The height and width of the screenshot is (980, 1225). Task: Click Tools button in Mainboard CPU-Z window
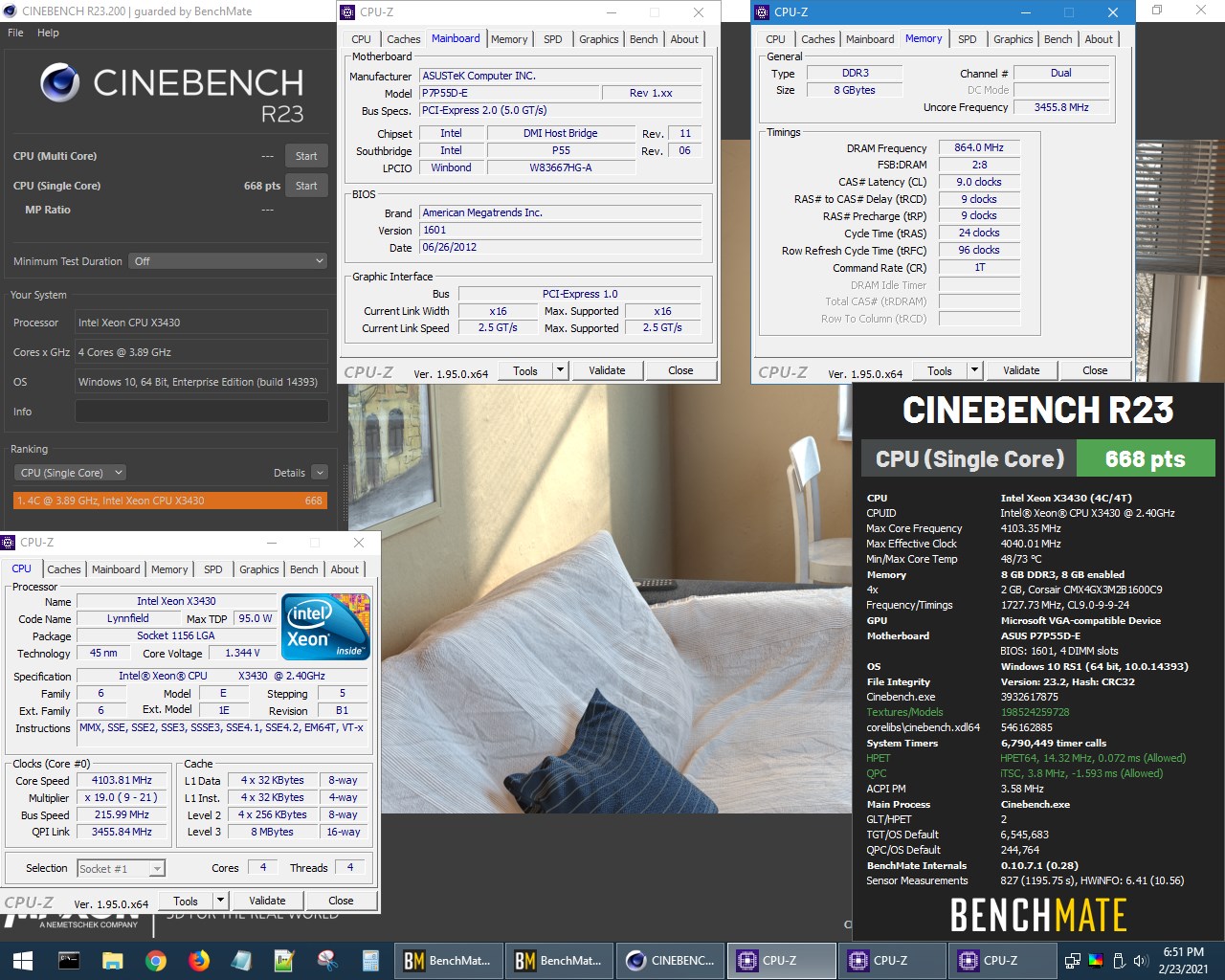coord(525,370)
